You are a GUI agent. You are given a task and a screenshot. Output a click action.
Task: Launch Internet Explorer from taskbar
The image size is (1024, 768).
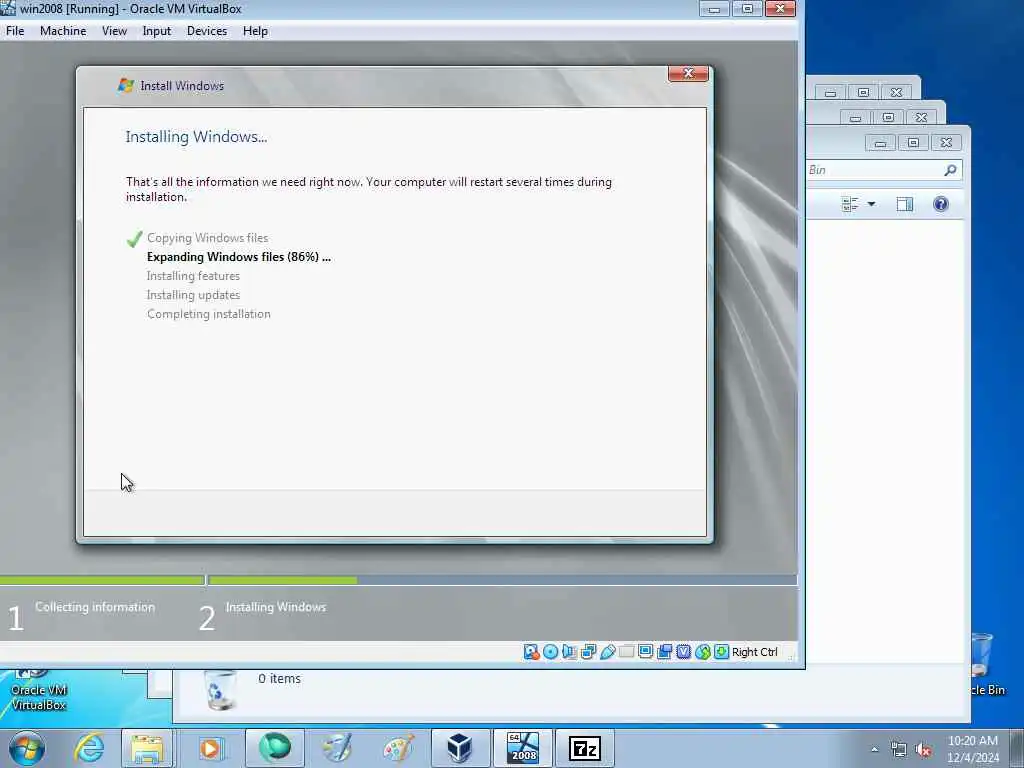[89, 748]
